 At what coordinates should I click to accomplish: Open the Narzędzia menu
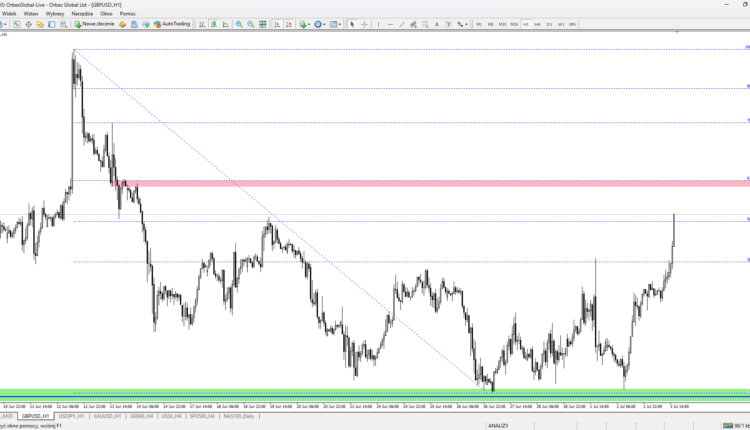(x=82, y=14)
